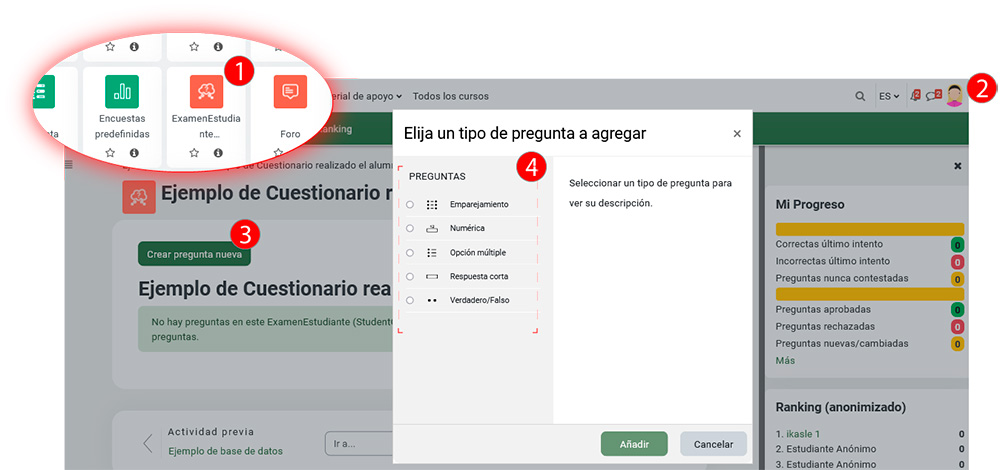Show info for Encuestas predefinidas activity
This screenshot has height=470, width=1000.
(x=134, y=153)
